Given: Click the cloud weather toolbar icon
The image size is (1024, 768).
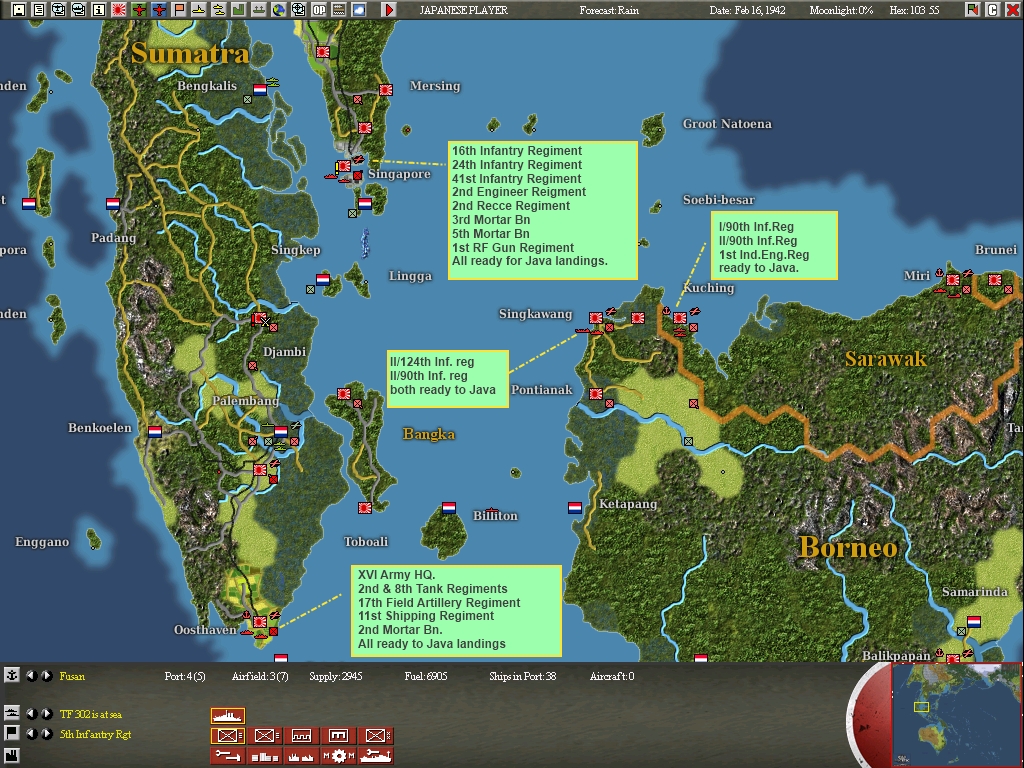Looking at the screenshot, I should [359, 9].
